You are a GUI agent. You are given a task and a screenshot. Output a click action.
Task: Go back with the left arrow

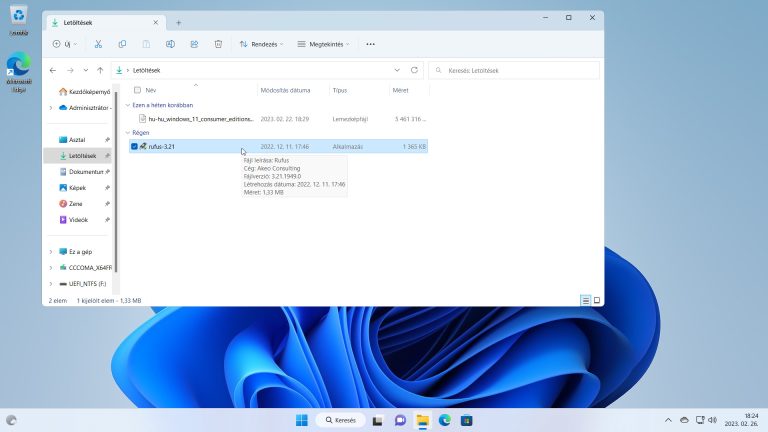(53, 71)
